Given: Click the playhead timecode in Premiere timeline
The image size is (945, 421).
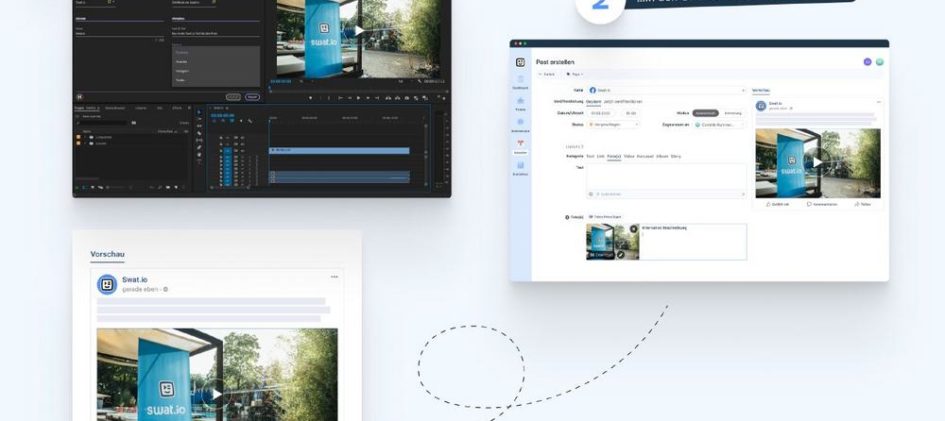Looking at the screenshot, I should click(222, 116).
